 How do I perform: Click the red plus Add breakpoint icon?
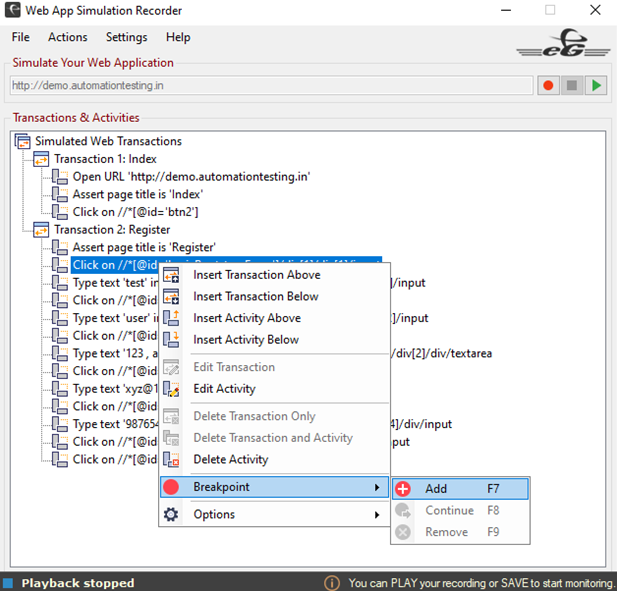click(x=403, y=489)
